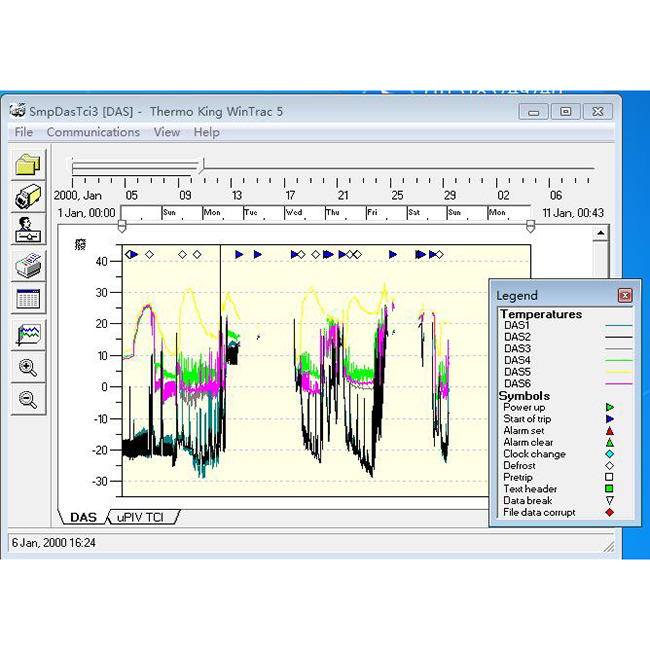Click the Wed segment in day bar
This screenshot has width=650, height=650.
[x=304, y=213]
